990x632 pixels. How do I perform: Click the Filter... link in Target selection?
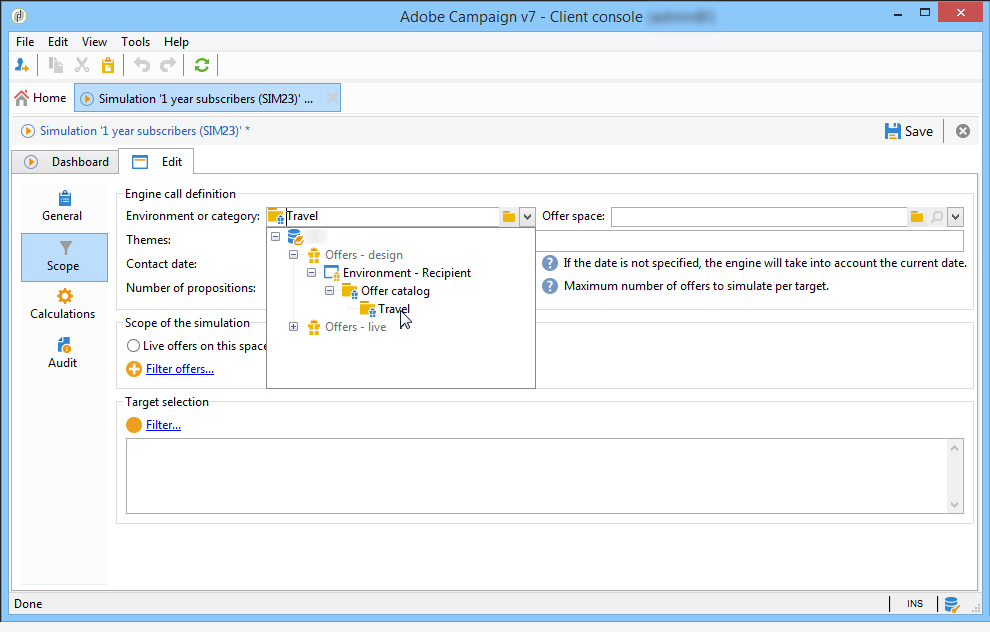click(164, 425)
